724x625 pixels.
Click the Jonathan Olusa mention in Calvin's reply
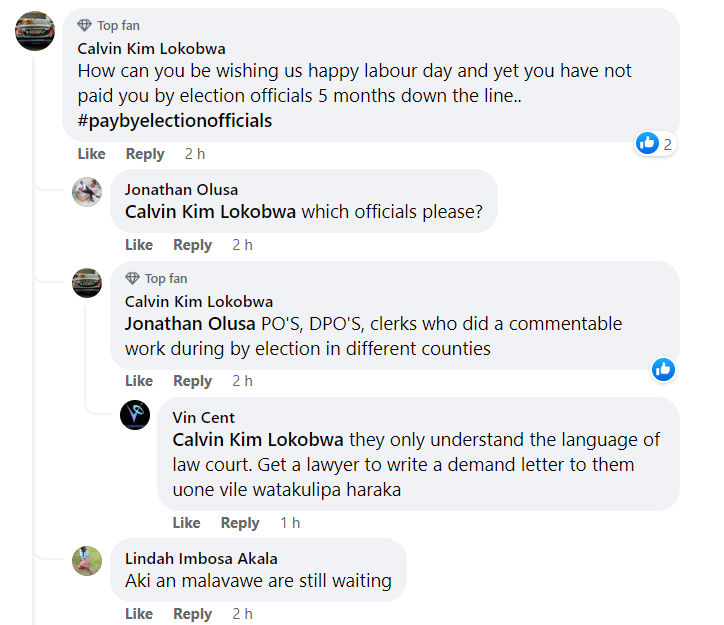coord(190,324)
